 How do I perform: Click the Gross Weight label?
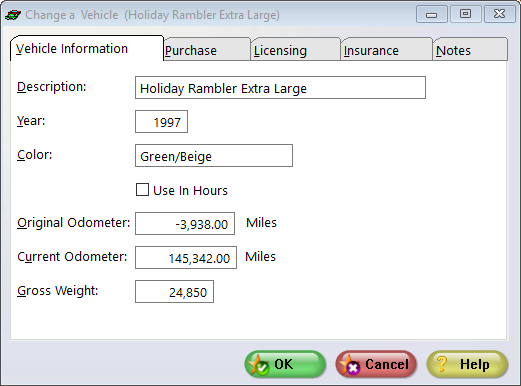58,291
